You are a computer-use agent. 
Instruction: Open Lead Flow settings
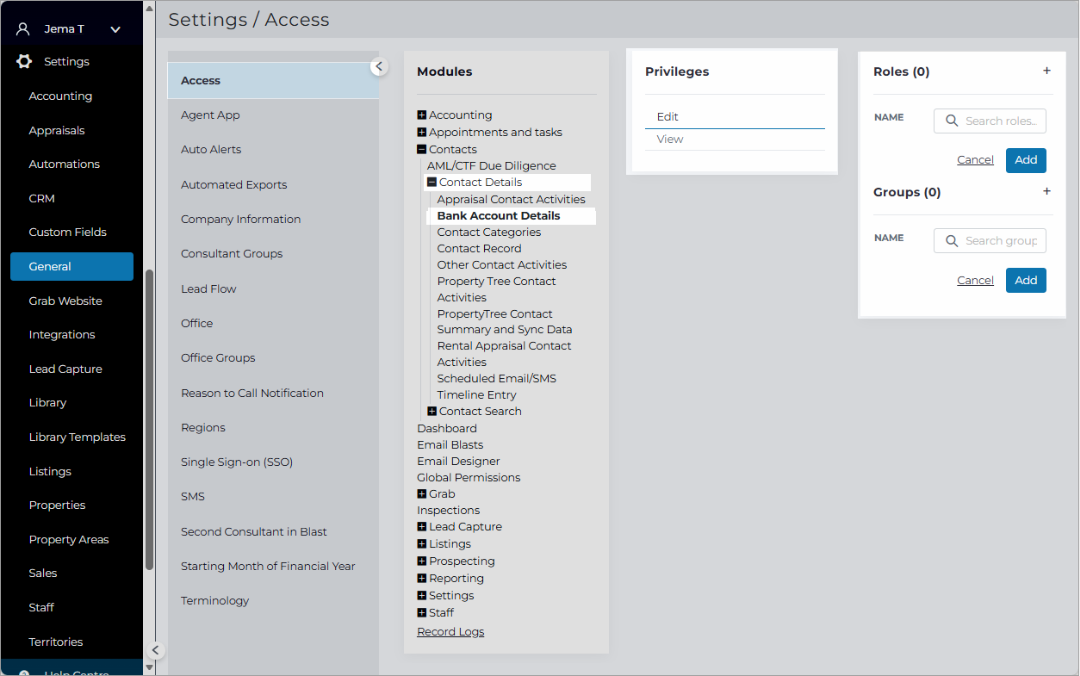coord(208,289)
